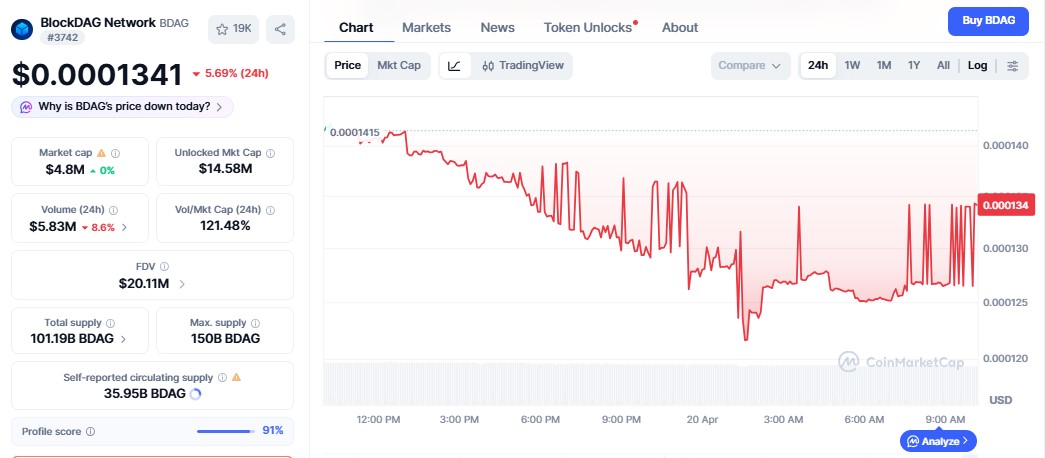The width and height of the screenshot is (1045, 458).
Task: Expand the Total supply details chevron
Action: click(x=123, y=339)
